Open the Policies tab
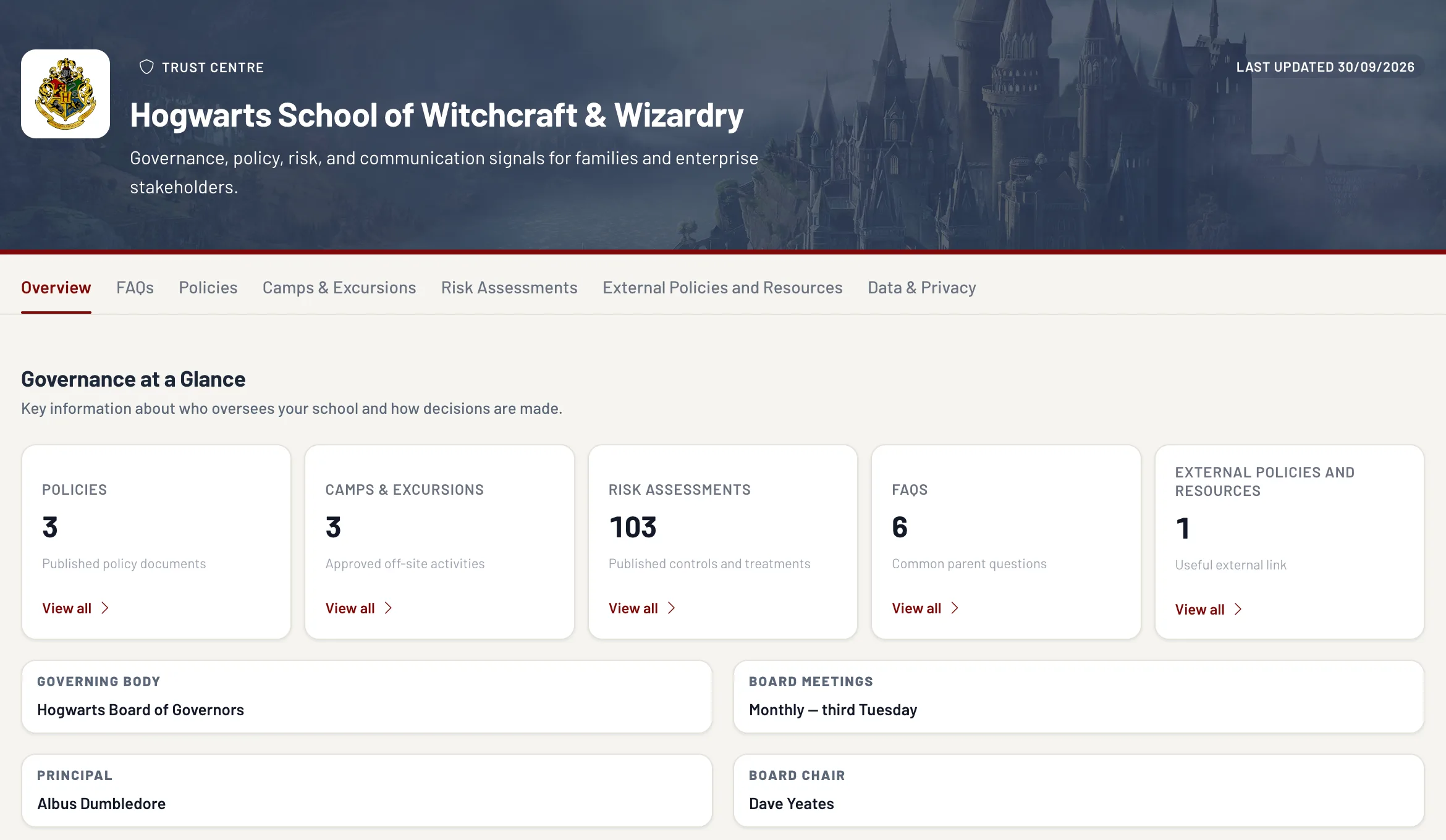Viewport: 1446px width, 840px height. click(208, 288)
